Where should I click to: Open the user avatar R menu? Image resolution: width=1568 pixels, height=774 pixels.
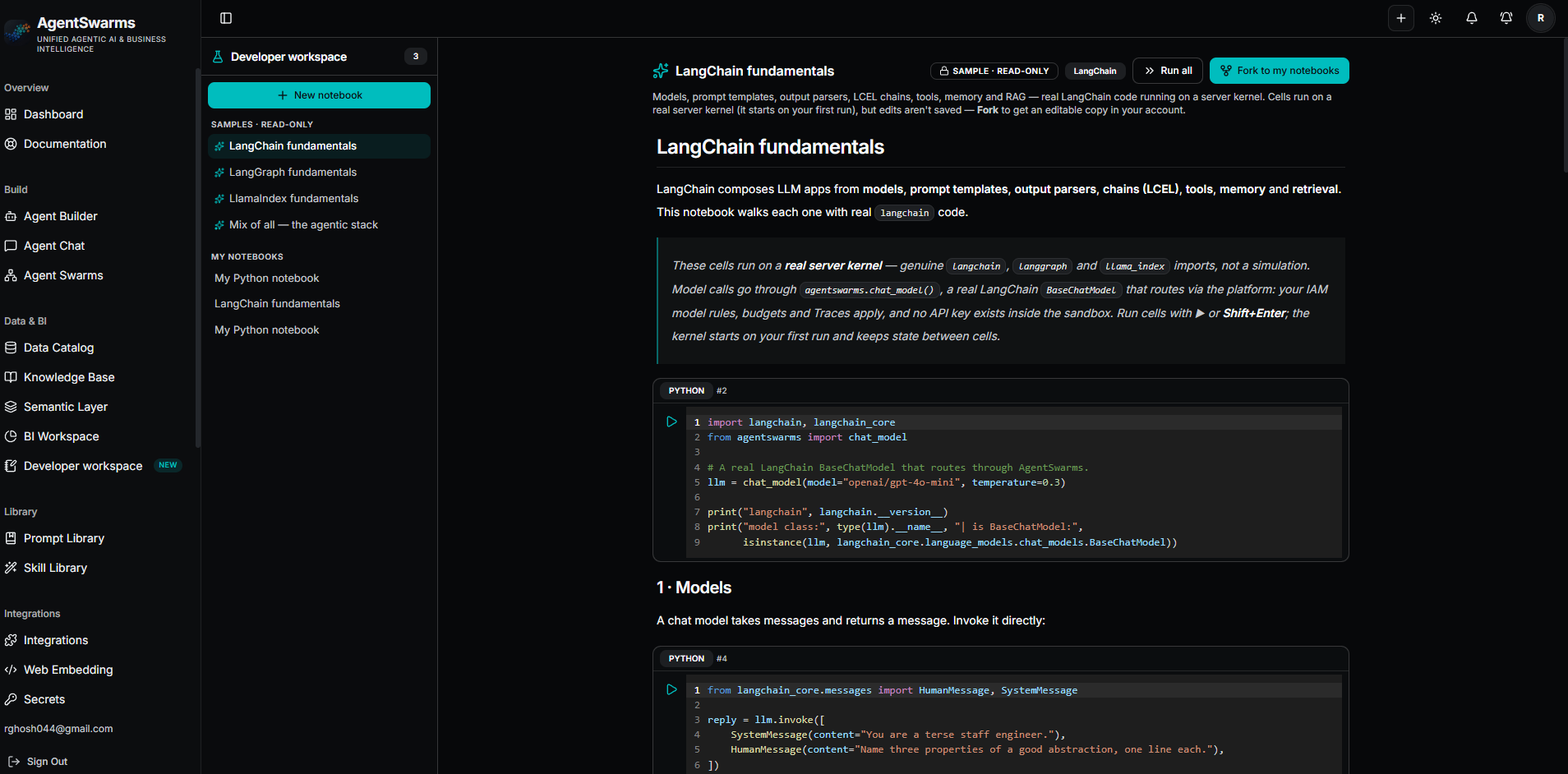tap(1541, 18)
